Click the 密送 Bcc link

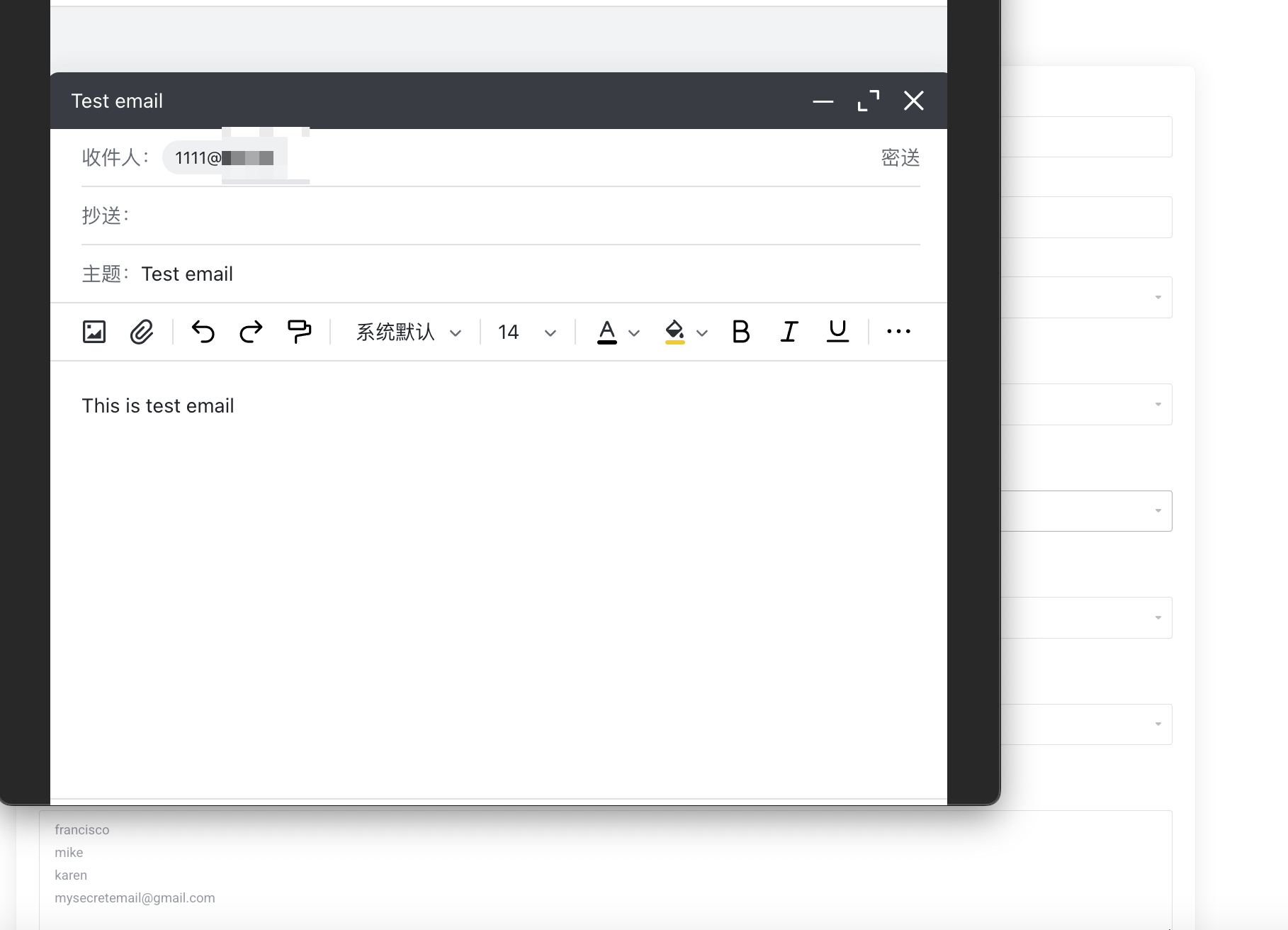click(900, 157)
